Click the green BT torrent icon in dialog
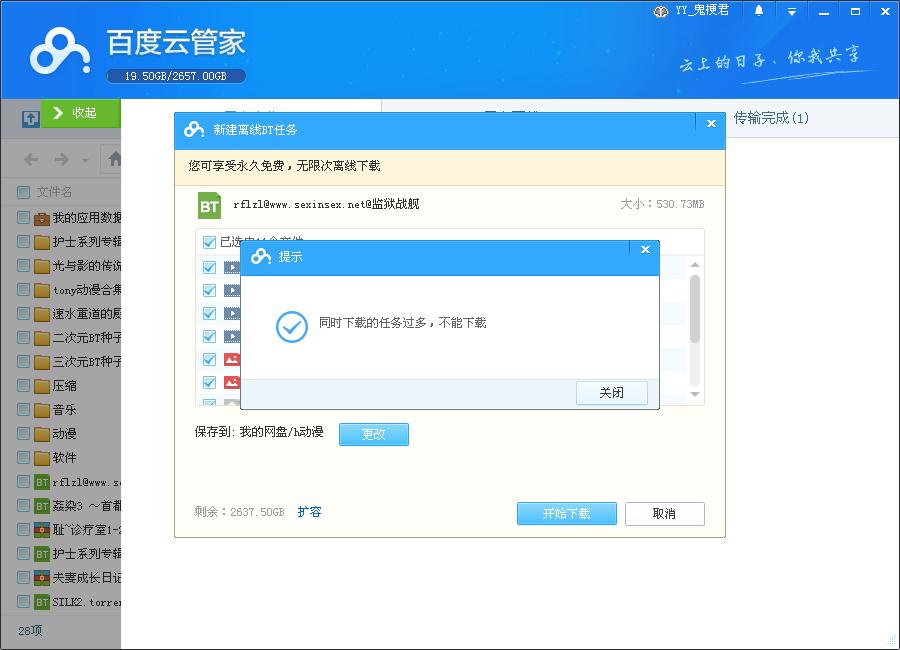 209,205
